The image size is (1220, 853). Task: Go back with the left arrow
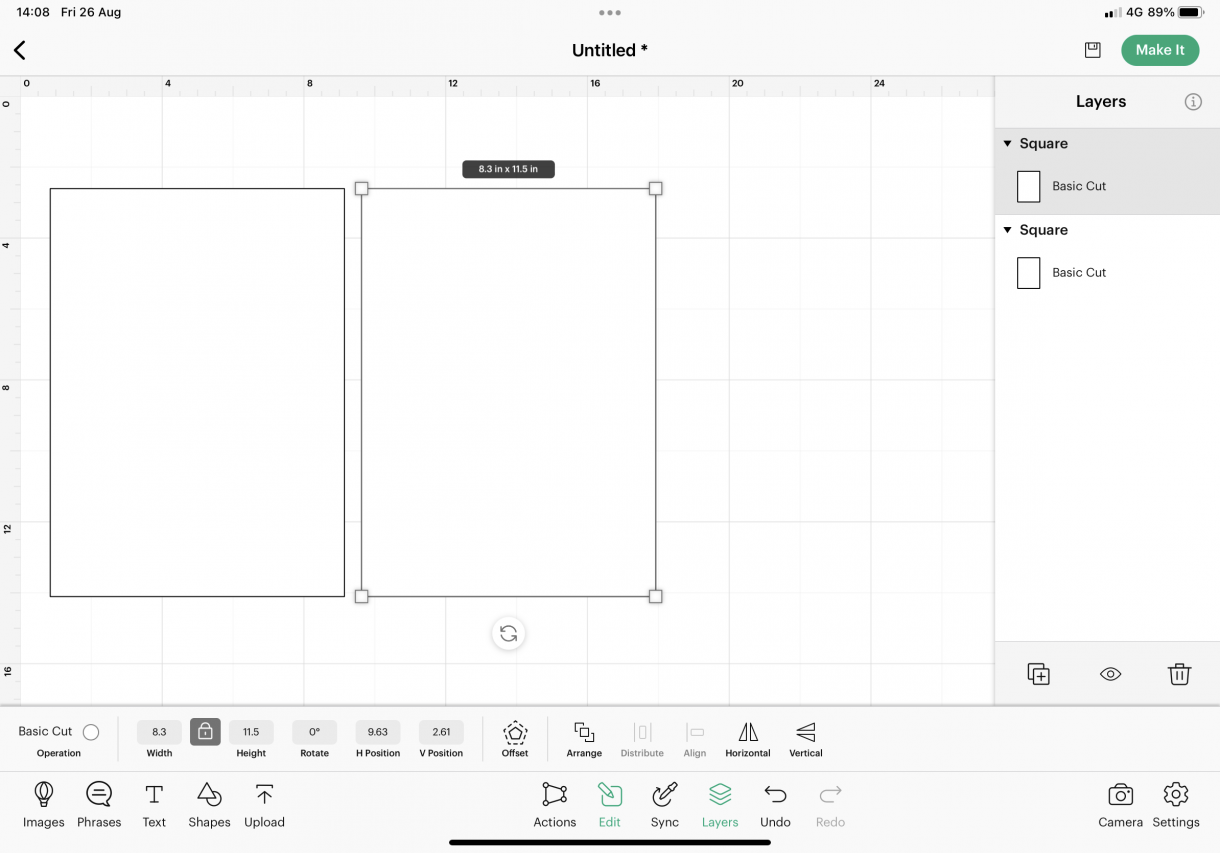pyautogui.click(x=20, y=50)
